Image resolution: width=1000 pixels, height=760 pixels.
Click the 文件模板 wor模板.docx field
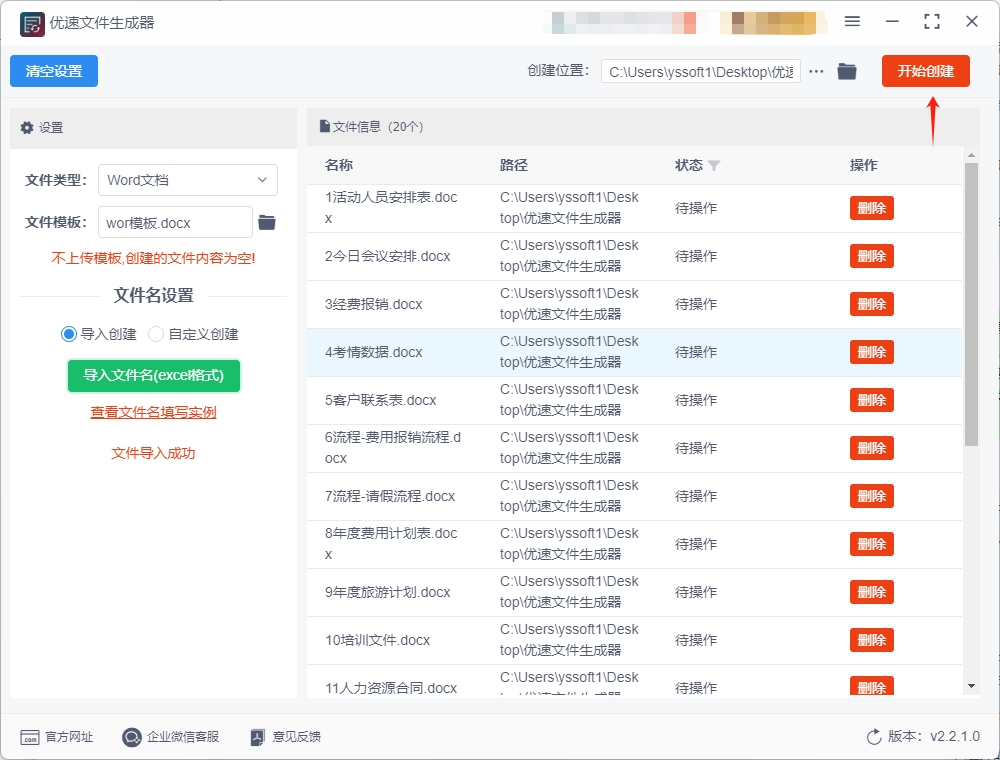click(x=175, y=223)
